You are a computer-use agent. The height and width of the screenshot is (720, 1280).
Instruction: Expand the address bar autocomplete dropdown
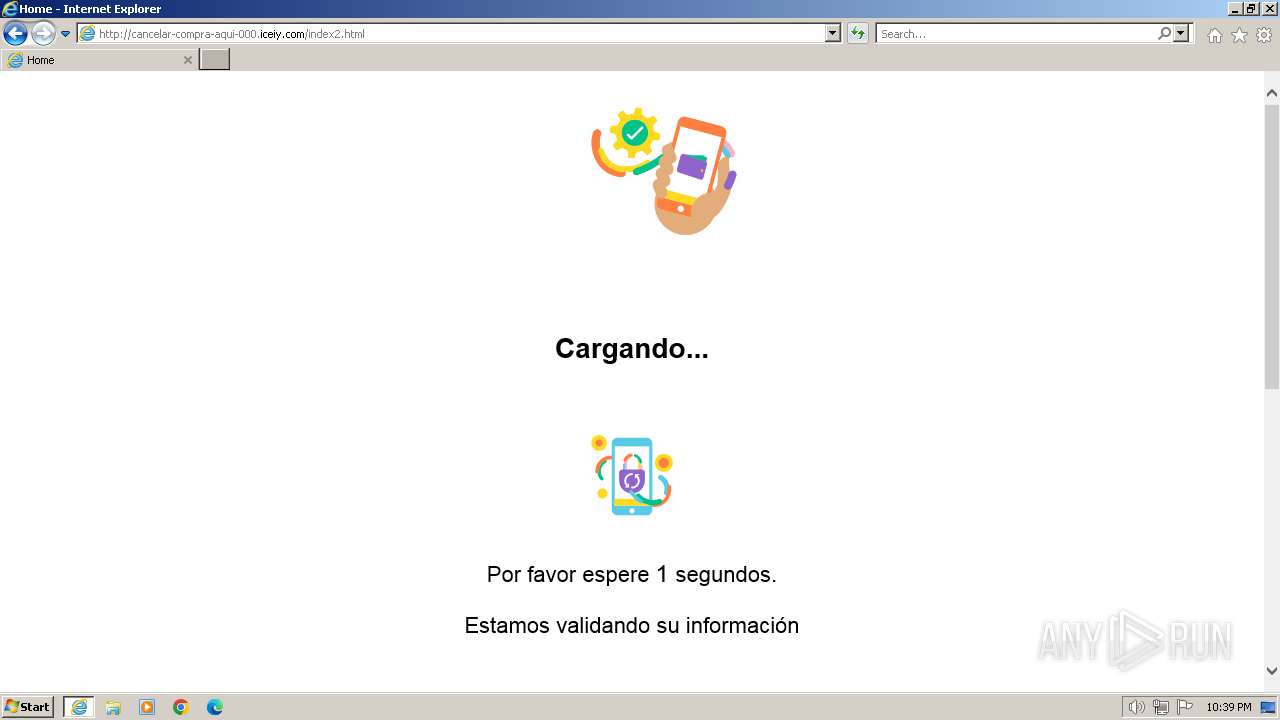[x=833, y=34]
